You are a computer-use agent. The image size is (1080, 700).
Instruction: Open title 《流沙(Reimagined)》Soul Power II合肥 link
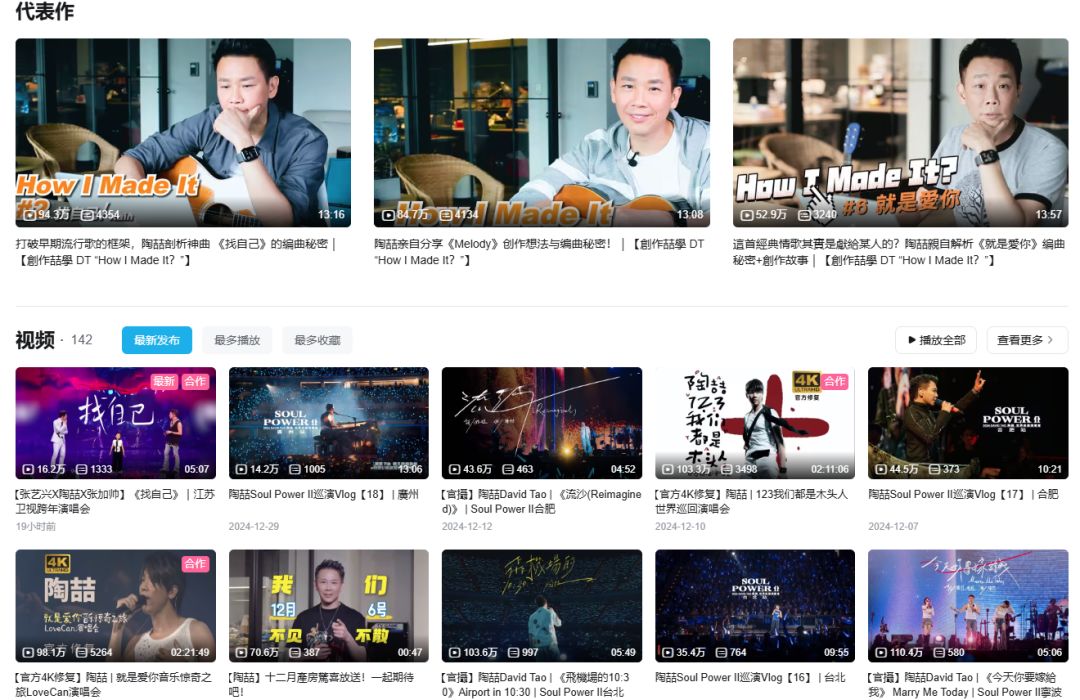coord(541,502)
